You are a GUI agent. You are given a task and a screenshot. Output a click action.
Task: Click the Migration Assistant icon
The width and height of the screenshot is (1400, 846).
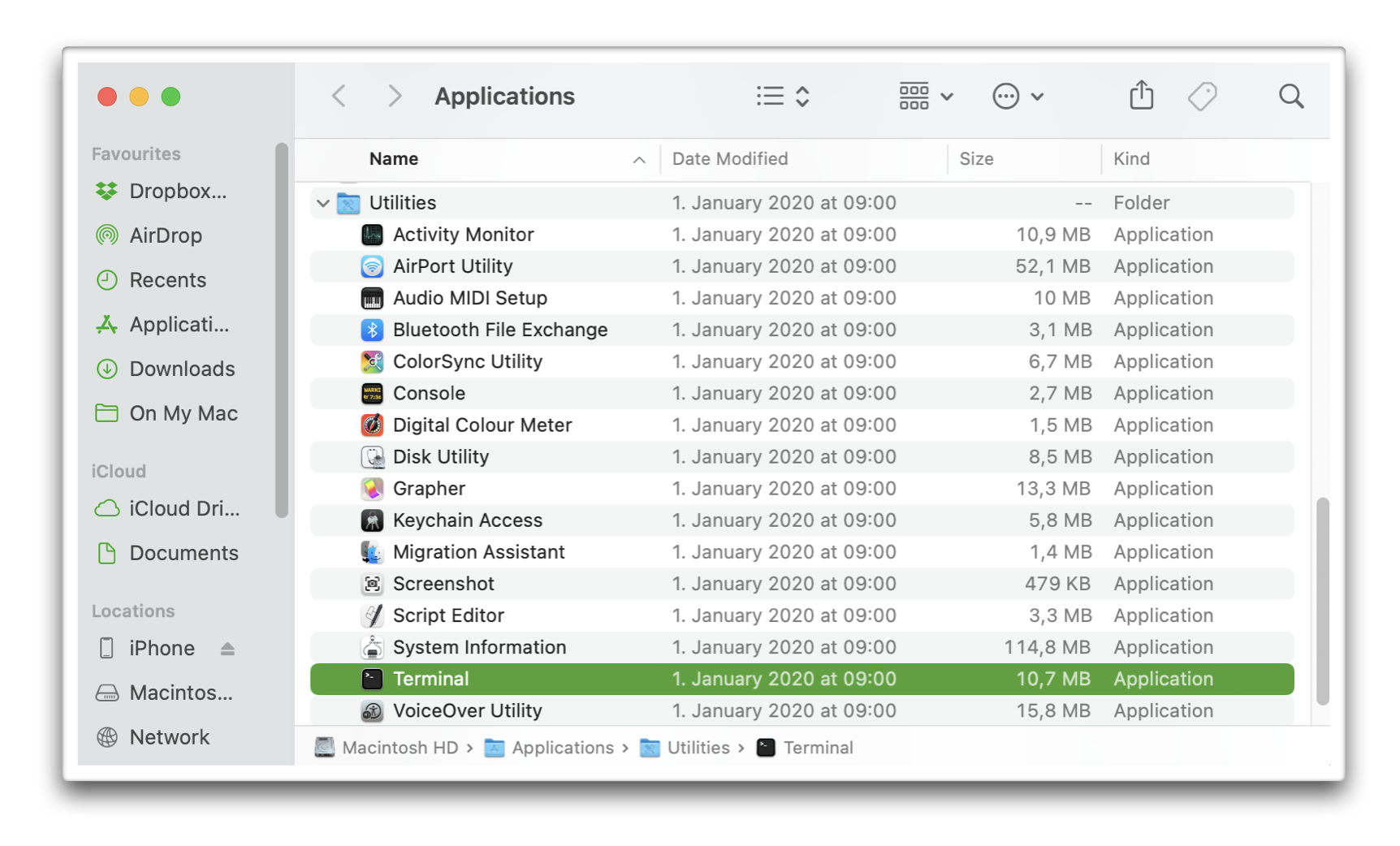[x=372, y=552]
